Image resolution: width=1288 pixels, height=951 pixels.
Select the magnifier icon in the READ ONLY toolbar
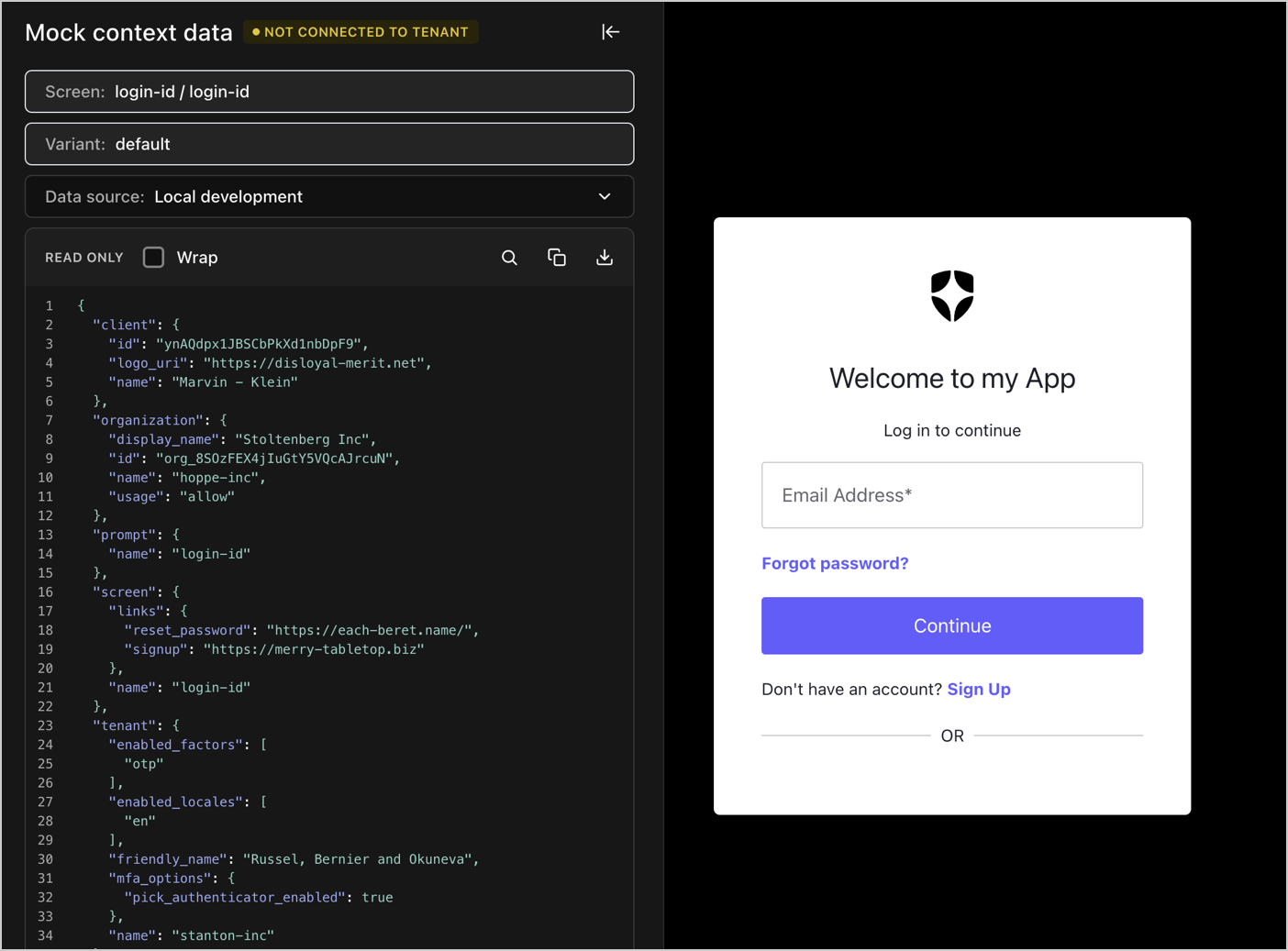[x=509, y=258]
